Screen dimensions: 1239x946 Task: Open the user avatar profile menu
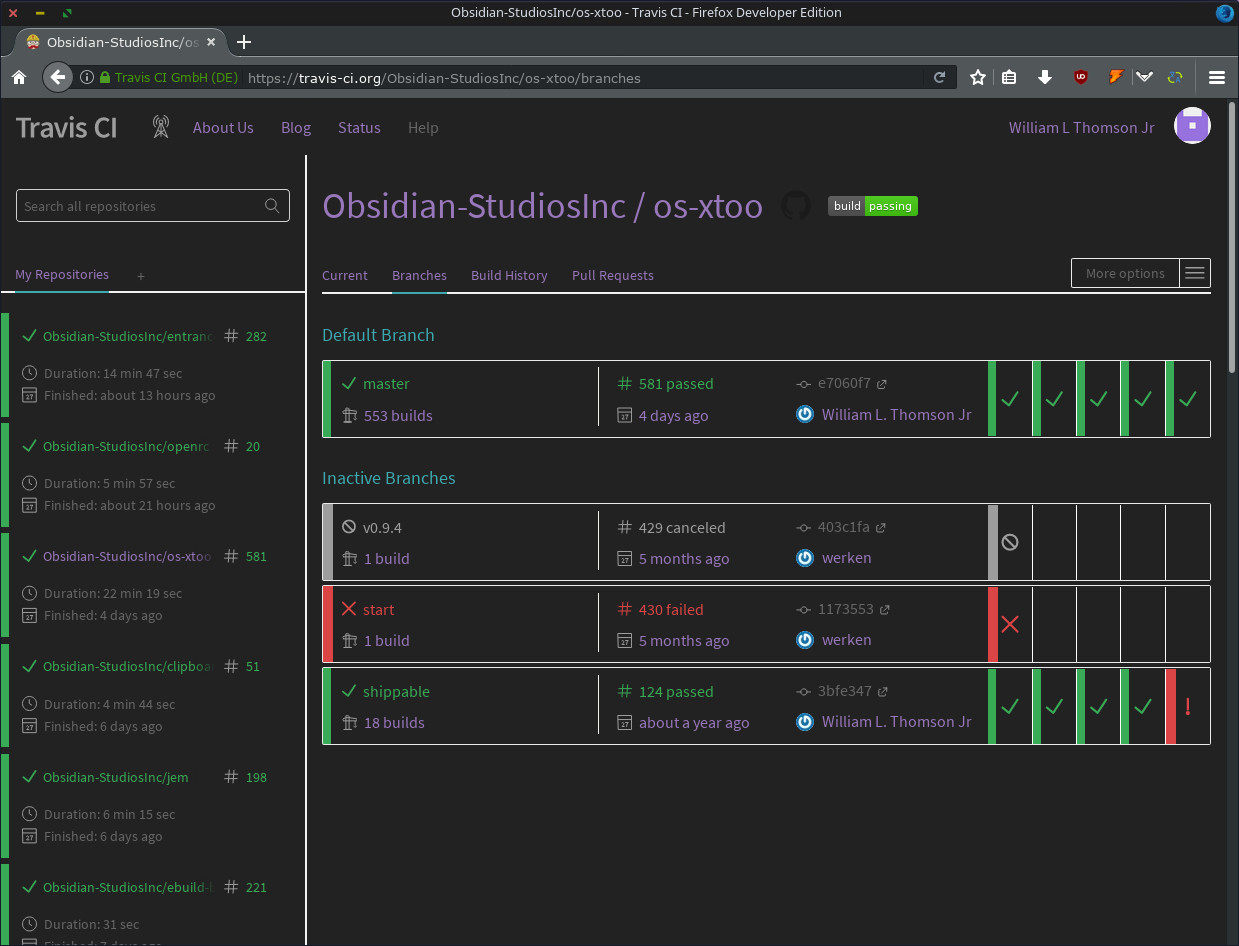pyautogui.click(x=1192, y=126)
